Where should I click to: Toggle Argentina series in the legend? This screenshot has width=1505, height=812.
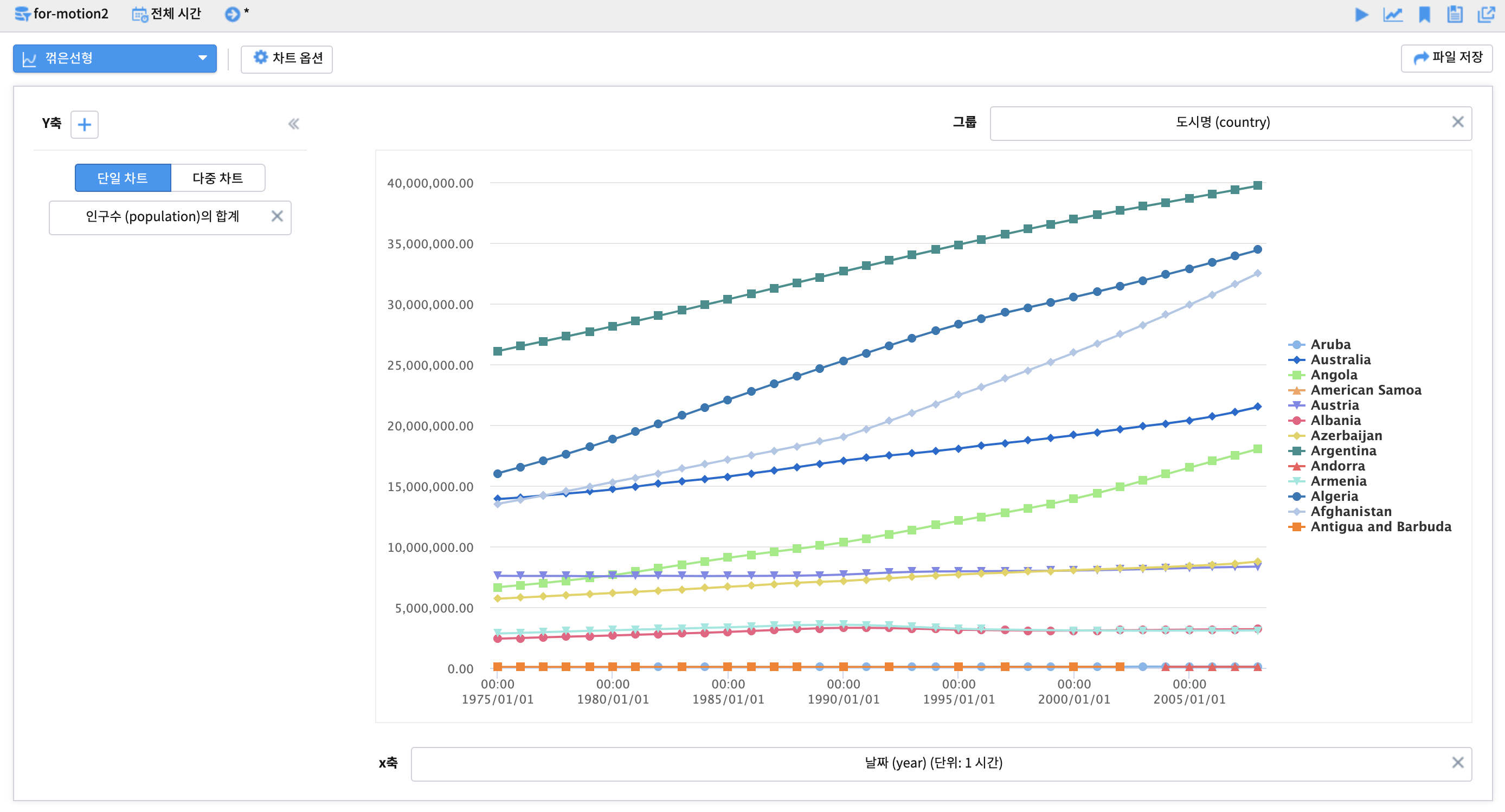1332,451
